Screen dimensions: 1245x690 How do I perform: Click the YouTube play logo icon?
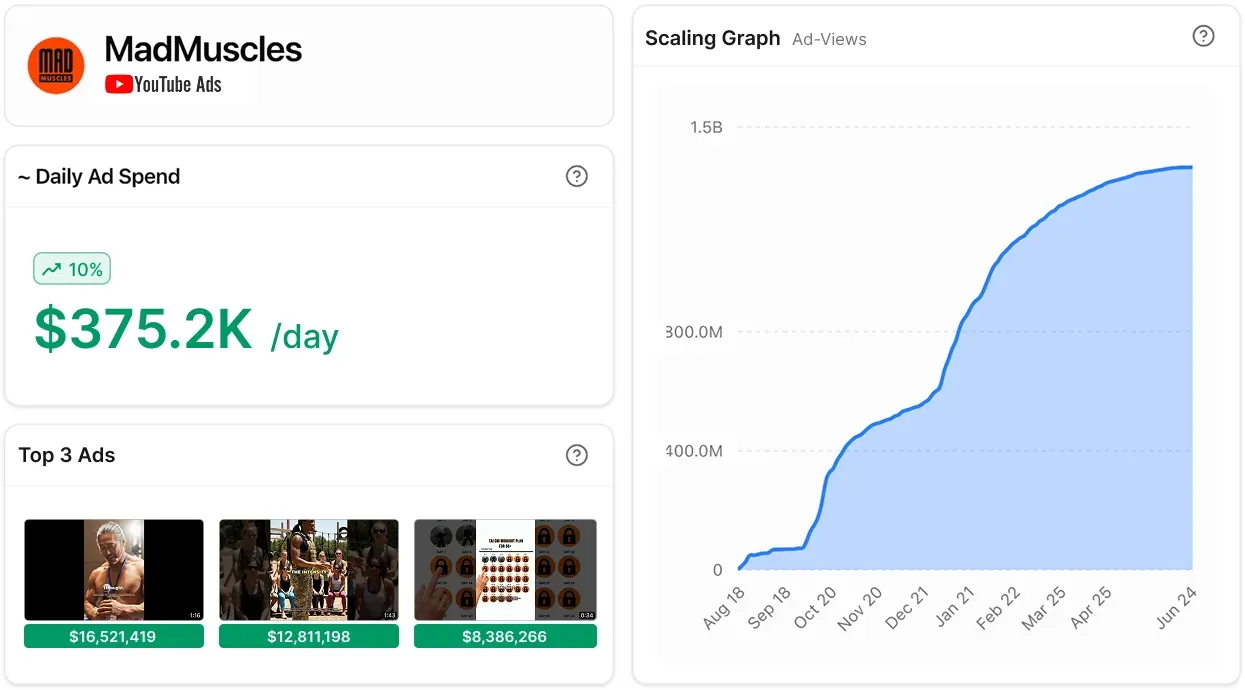click(119, 85)
